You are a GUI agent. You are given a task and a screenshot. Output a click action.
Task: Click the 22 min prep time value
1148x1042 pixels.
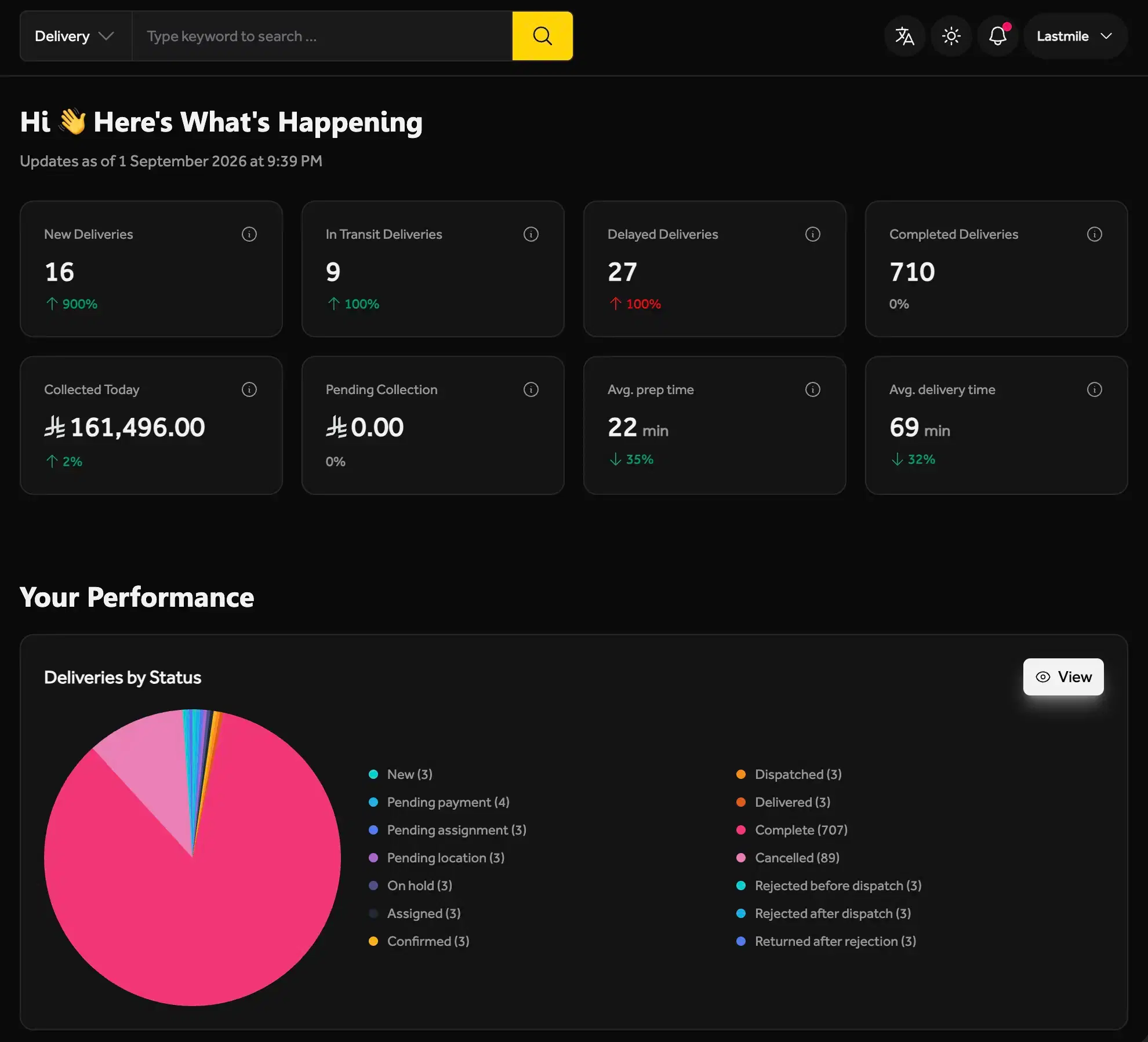pyautogui.click(x=638, y=428)
